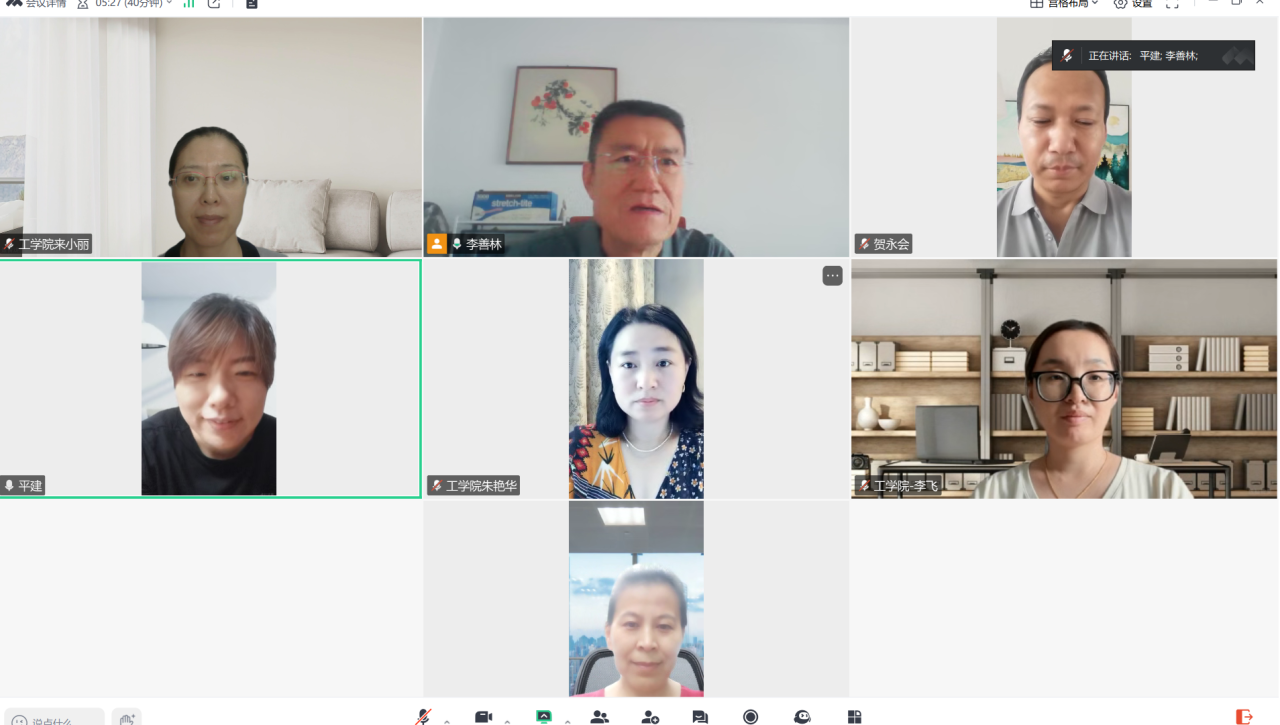Open the participants list icon
The image size is (1280, 725).
600,717
